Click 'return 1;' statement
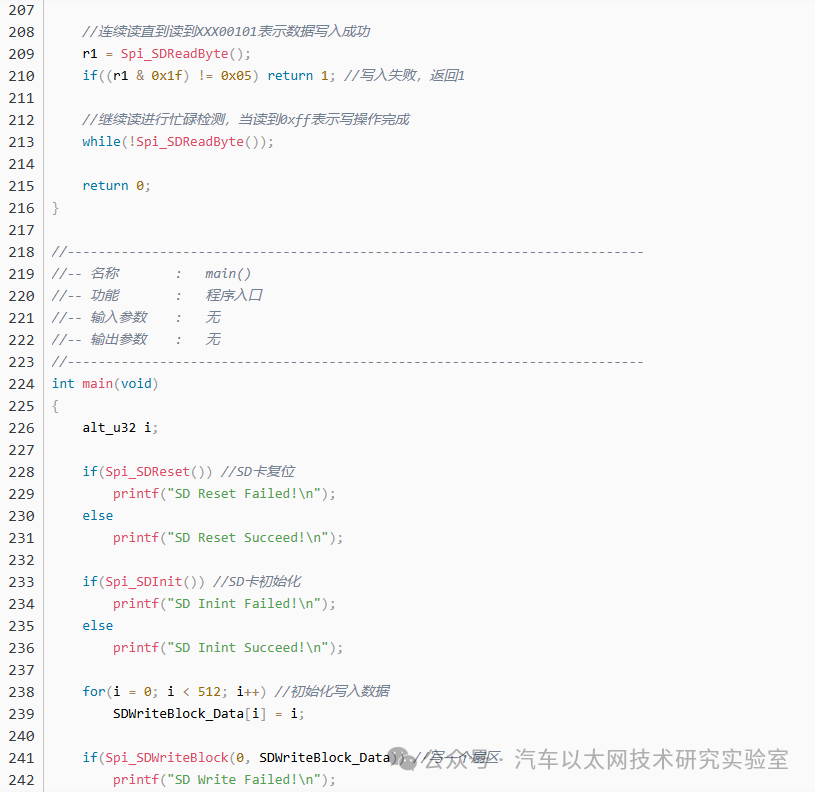815x792 pixels. pos(301,76)
